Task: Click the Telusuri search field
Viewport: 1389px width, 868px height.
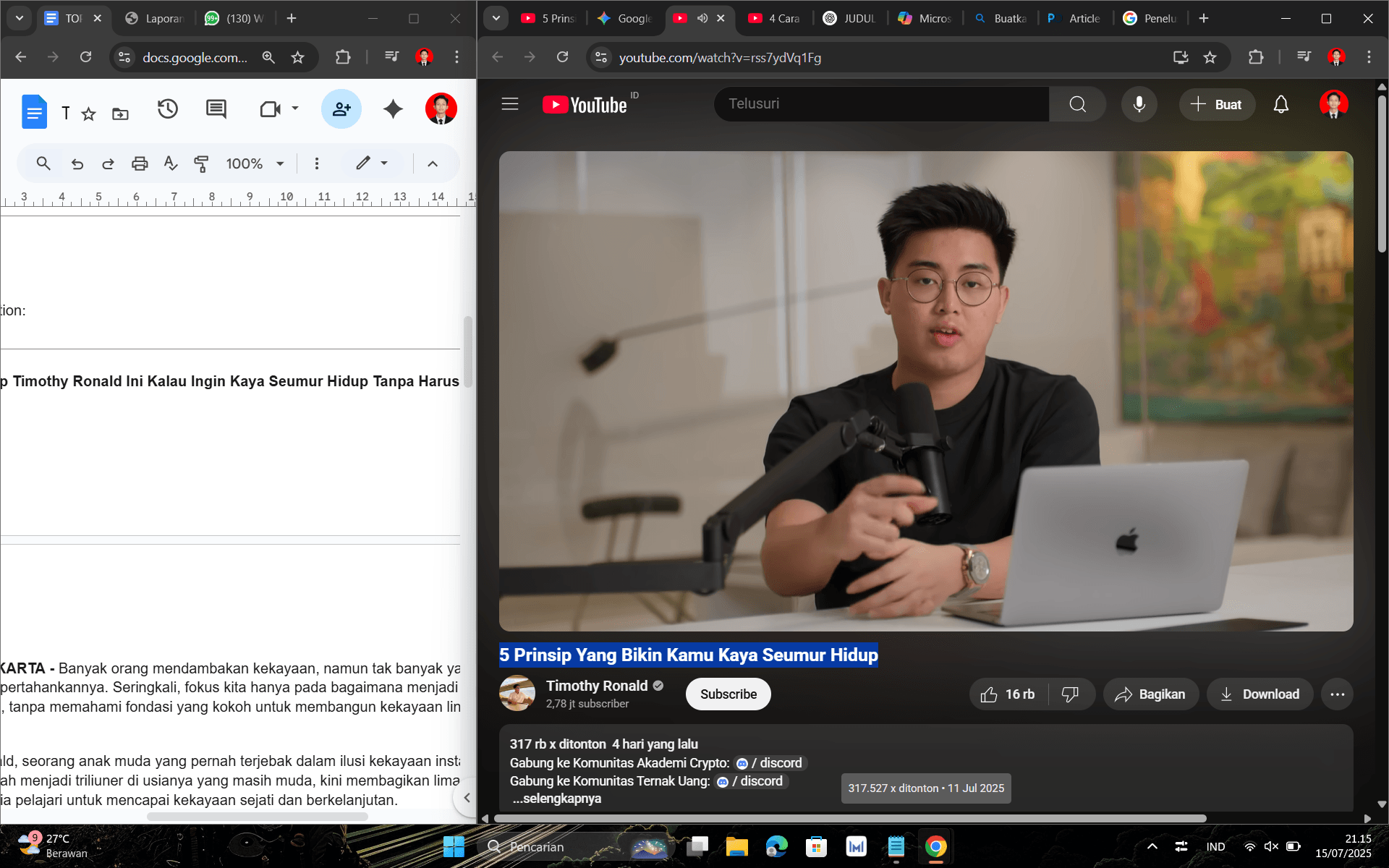Action: [x=881, y=104]
